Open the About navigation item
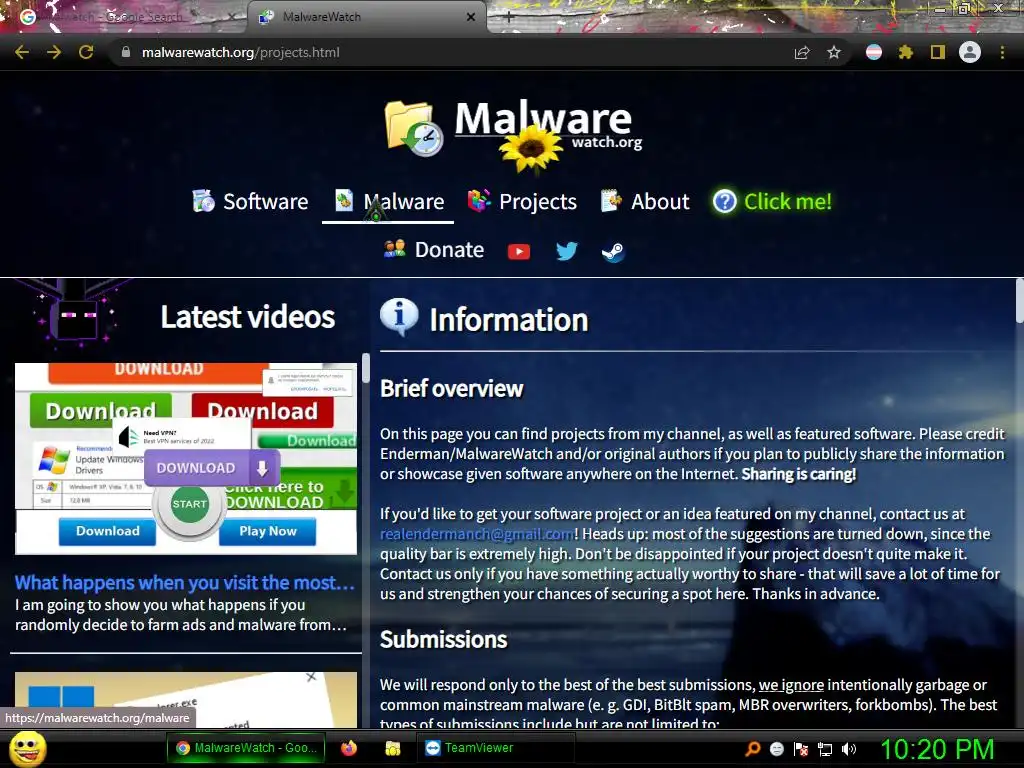Viewport: 1024px width, 768px height. pyautogui.click(x=645, y=201)
